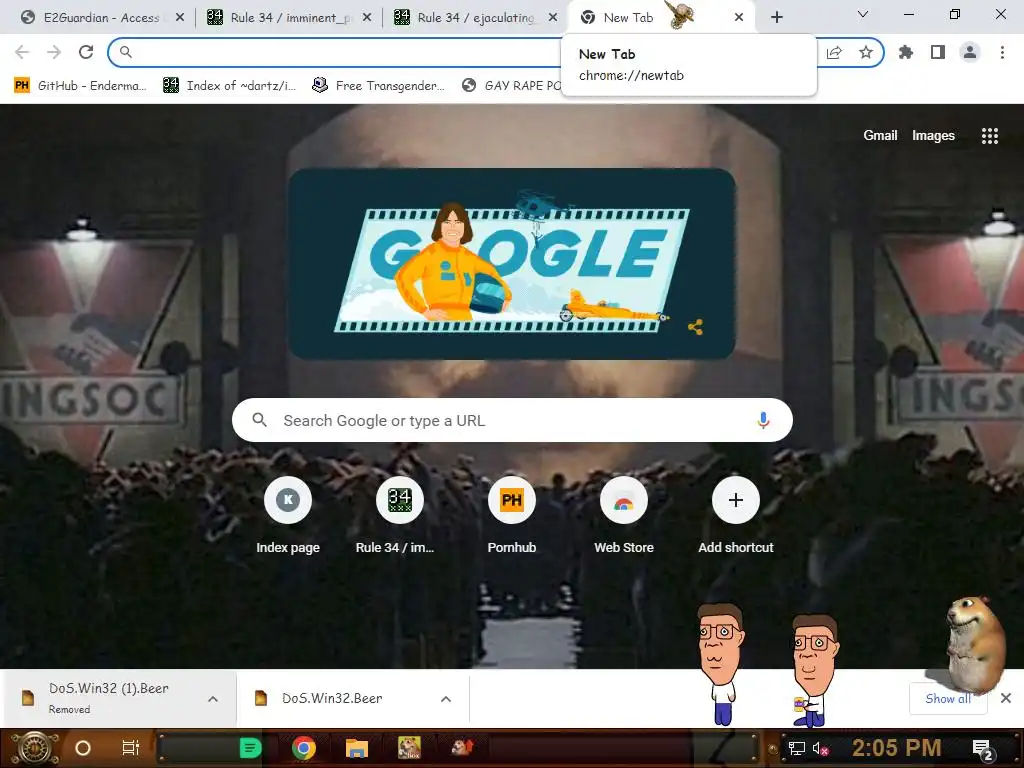Click the forward navigation arrow
This screenshot has height=768, width=1024.
(x=54, y=52)
